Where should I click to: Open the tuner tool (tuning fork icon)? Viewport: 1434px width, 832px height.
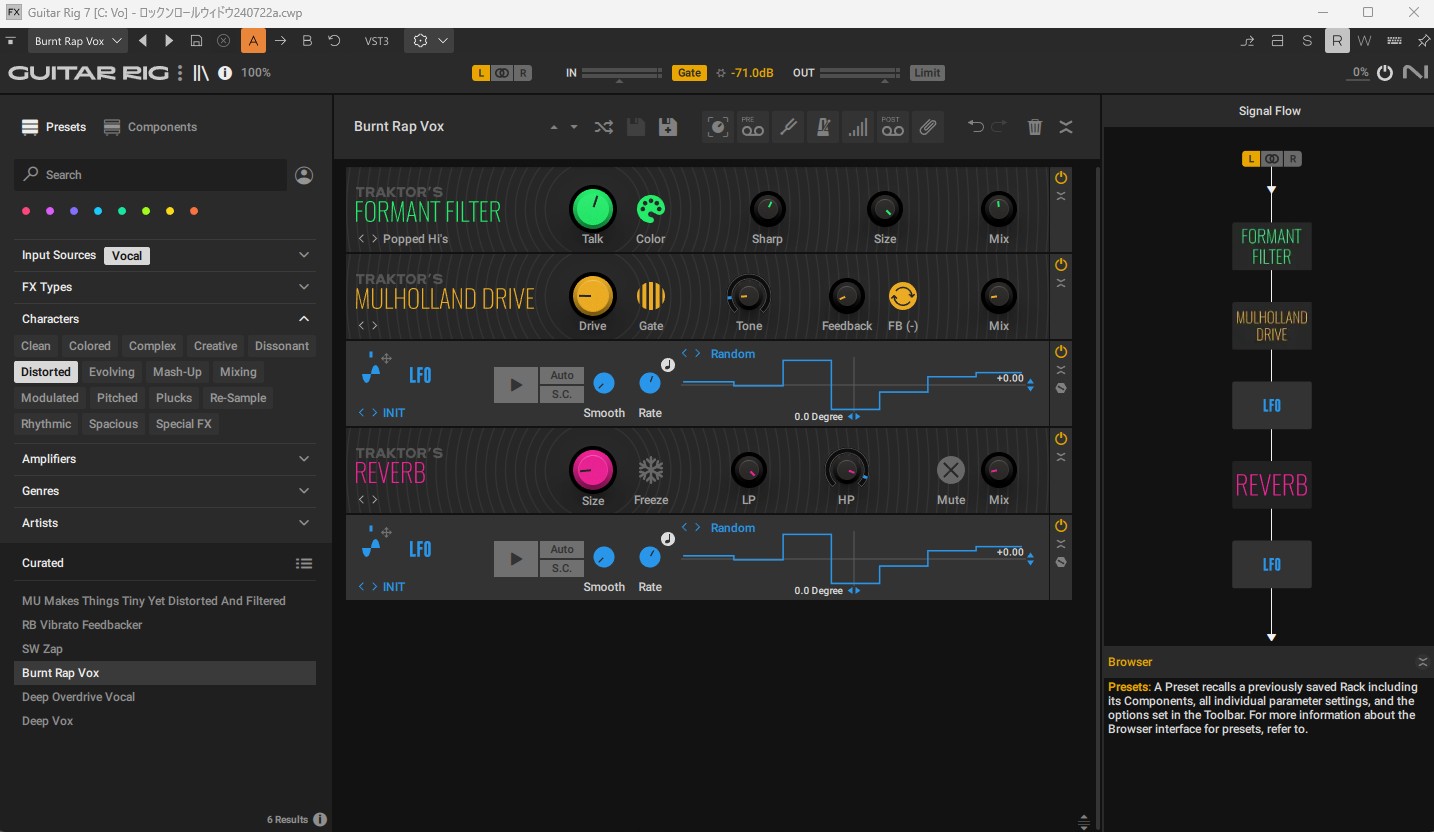[788, 127]
